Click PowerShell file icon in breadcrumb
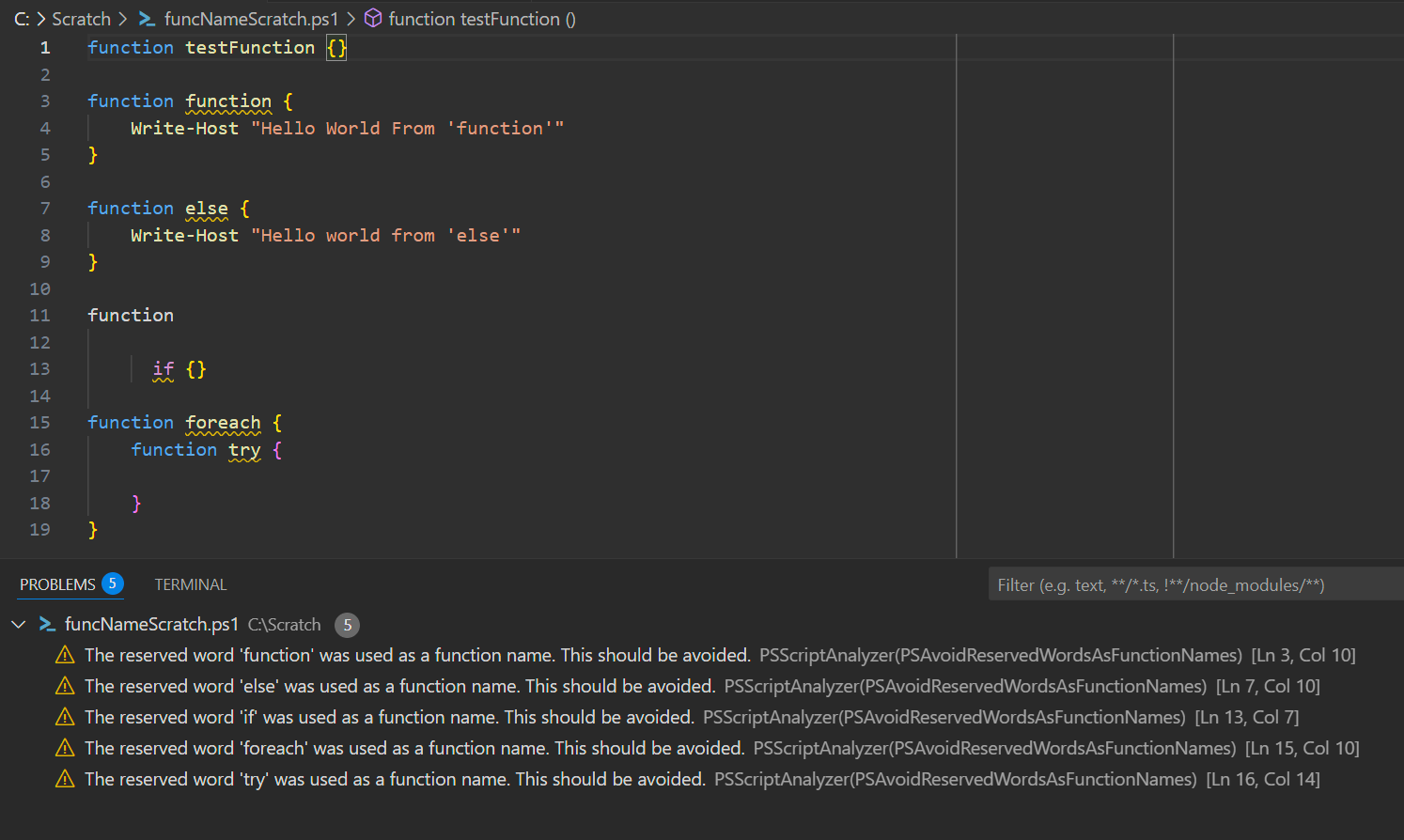This screenshot has width=1404, height=840. tap(147, 19)
